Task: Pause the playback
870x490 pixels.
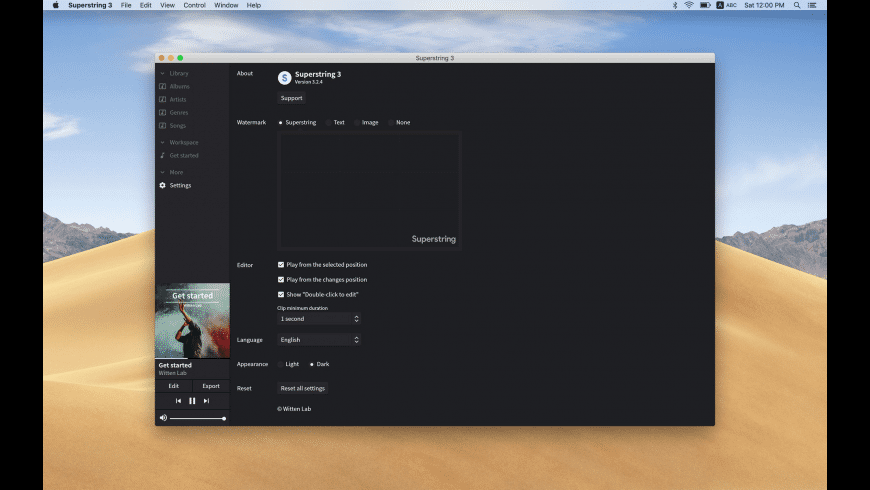Action: [192, 401]
